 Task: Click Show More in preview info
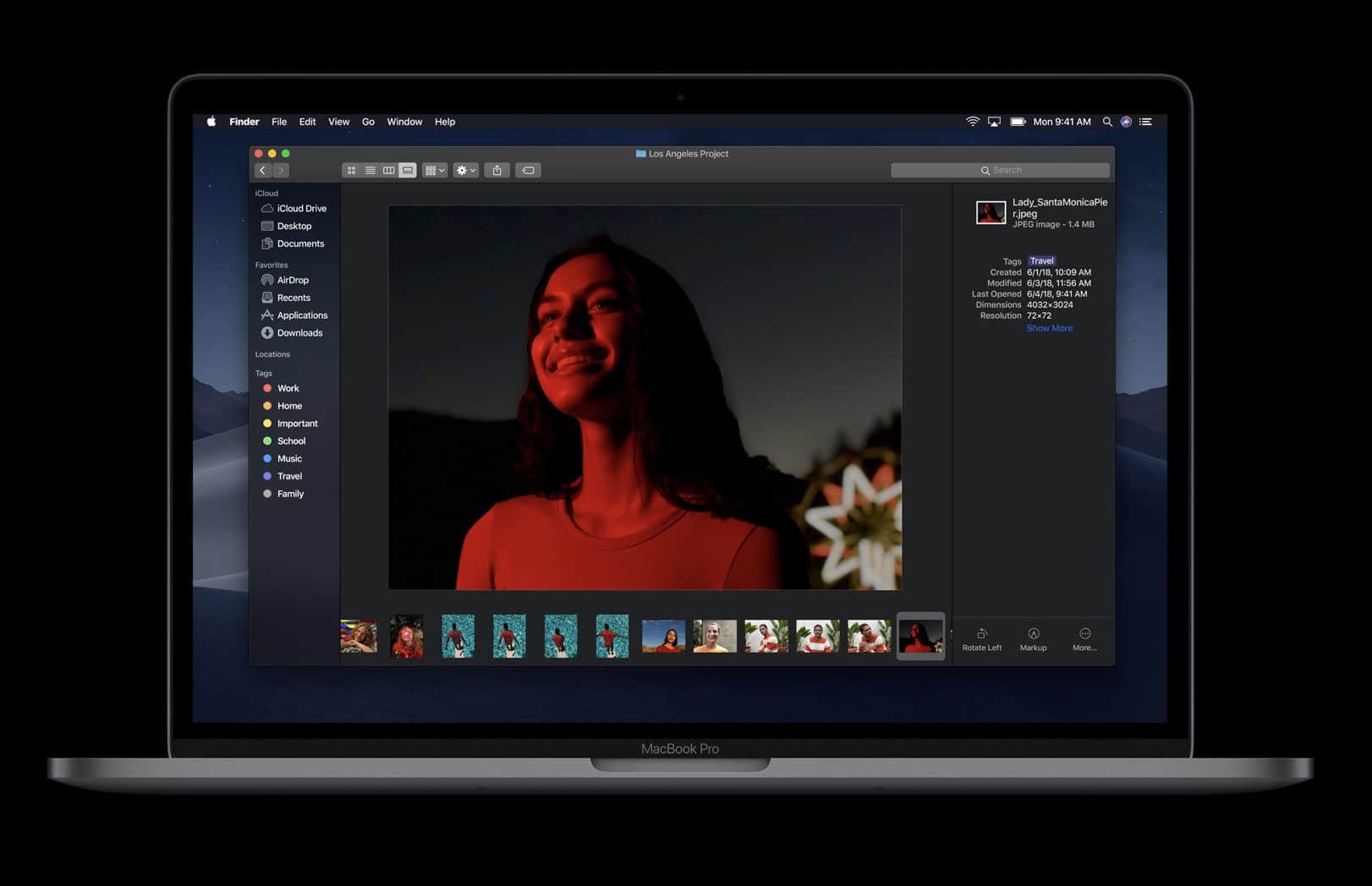(1050, 329)
